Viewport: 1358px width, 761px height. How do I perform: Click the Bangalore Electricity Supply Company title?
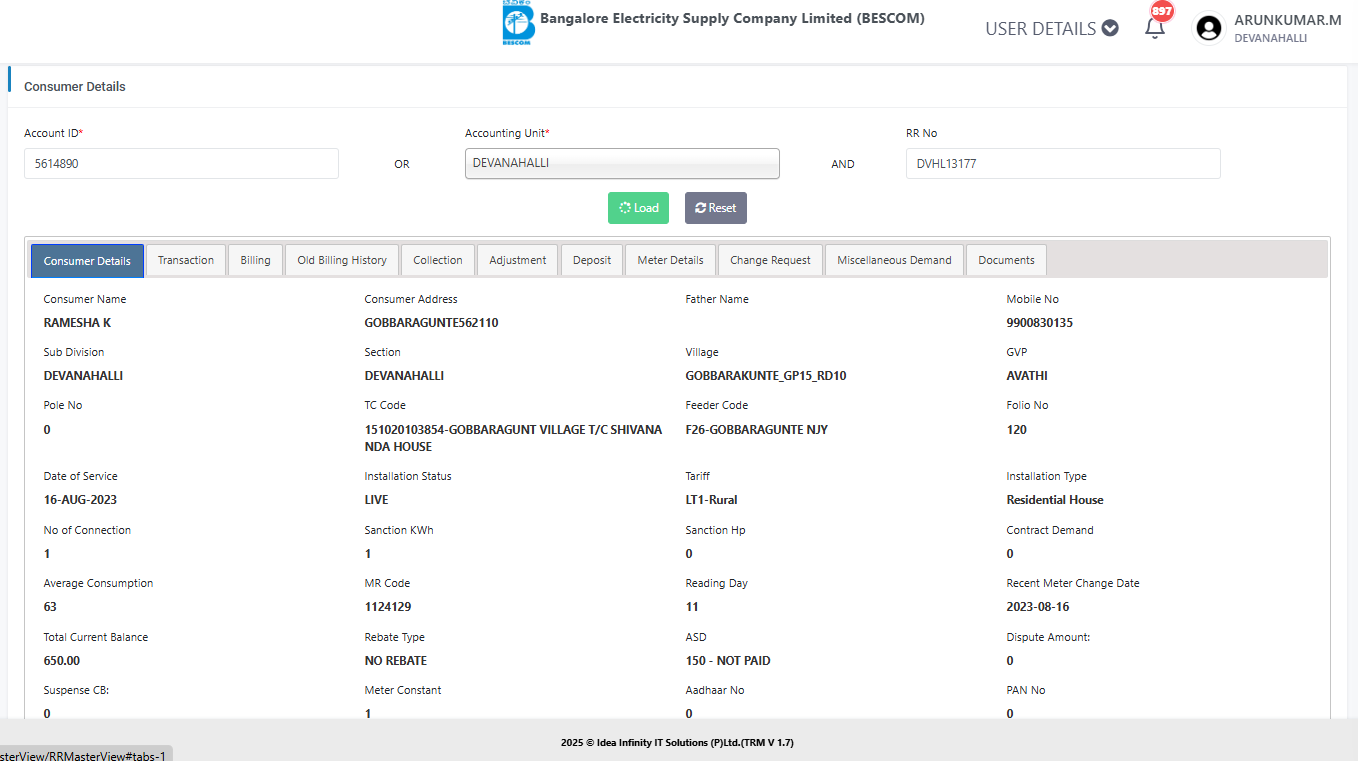tap(732, 18)
